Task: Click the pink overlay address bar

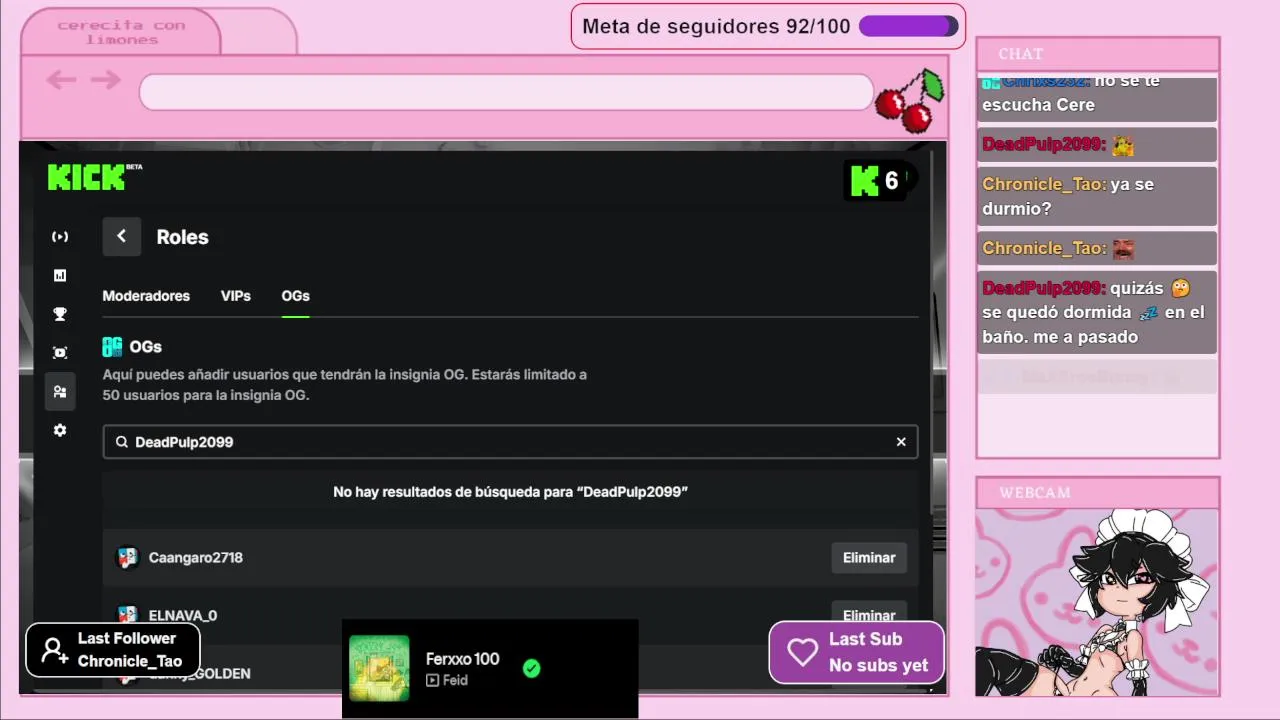Action: click(x=506, y=92)
